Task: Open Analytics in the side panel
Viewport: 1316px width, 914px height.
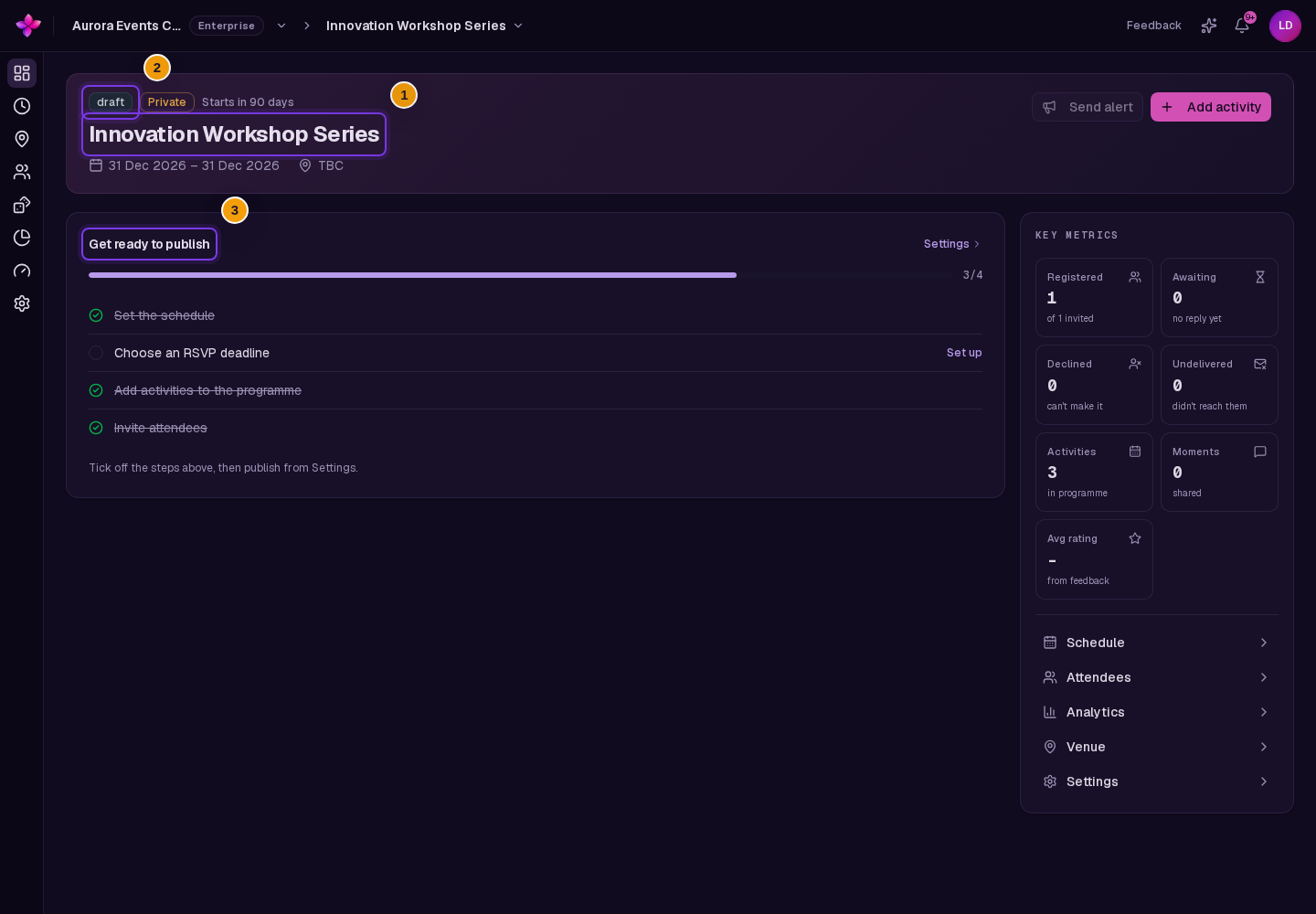Action: (x=1157, y=712)
